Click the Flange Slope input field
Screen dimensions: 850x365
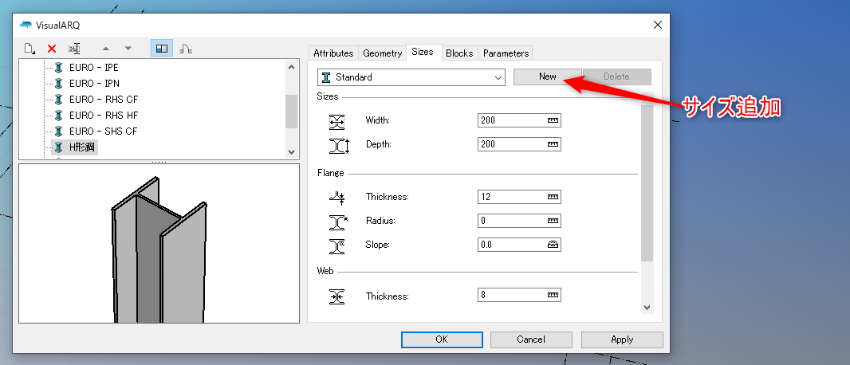coord(519,245)
